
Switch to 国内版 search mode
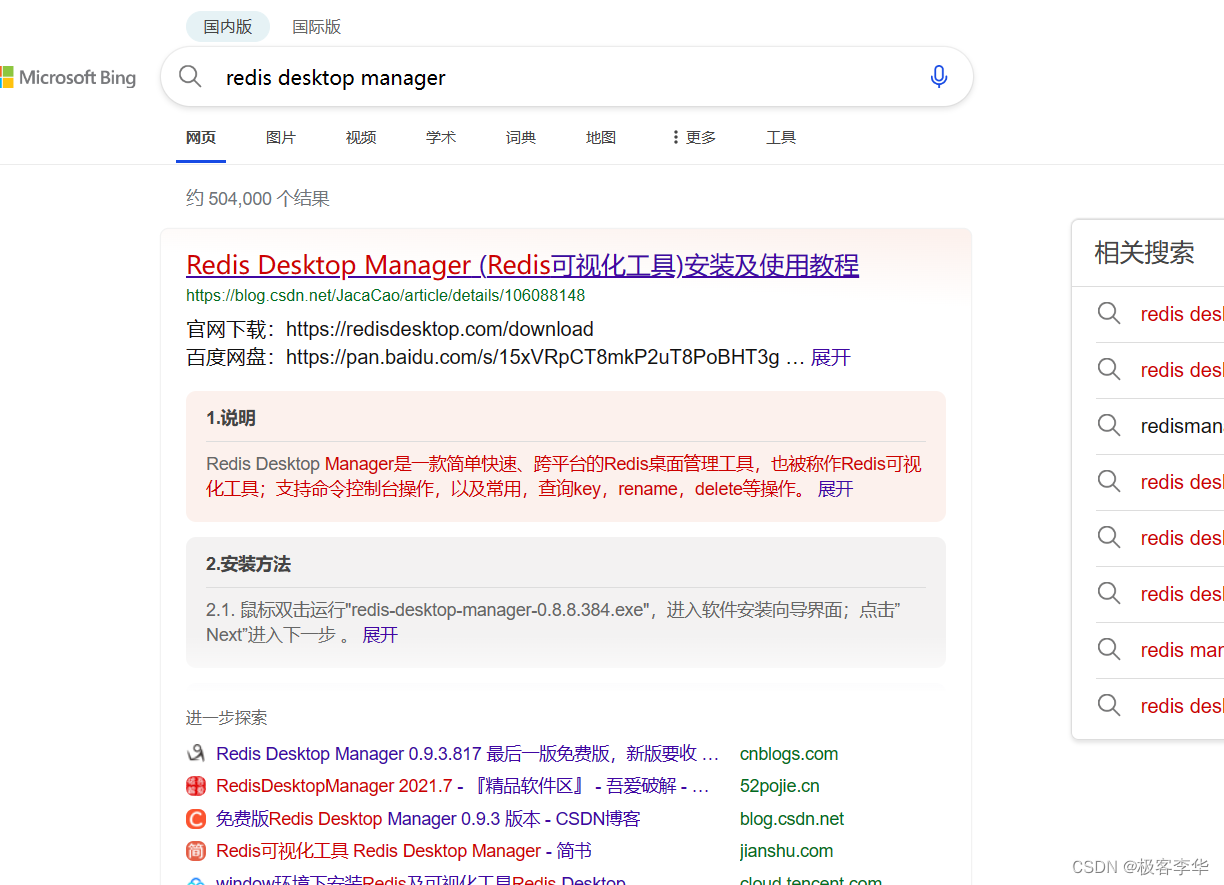coord(227,27)
